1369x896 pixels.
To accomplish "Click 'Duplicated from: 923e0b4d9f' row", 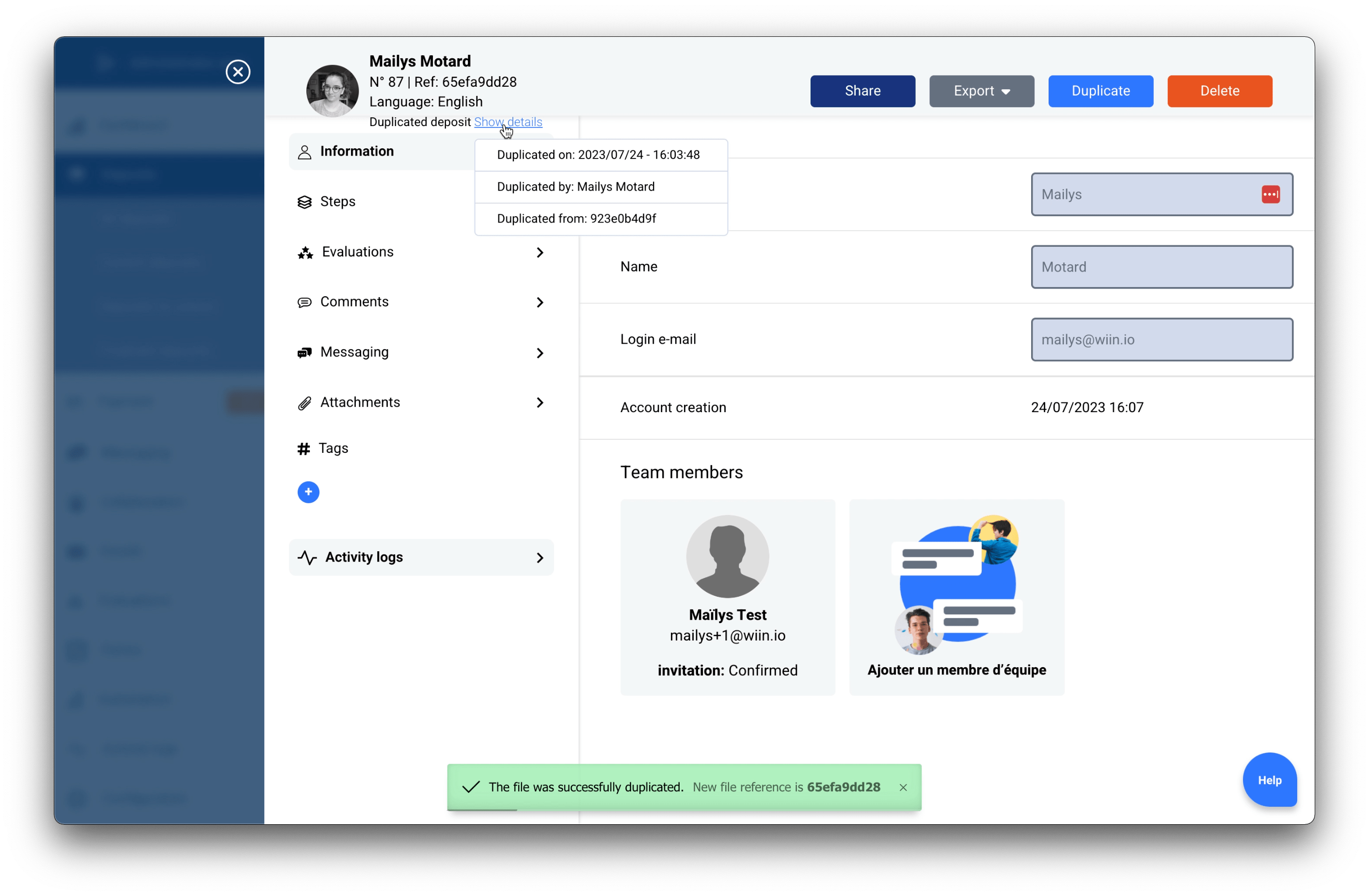I will [x=601, y=219].
